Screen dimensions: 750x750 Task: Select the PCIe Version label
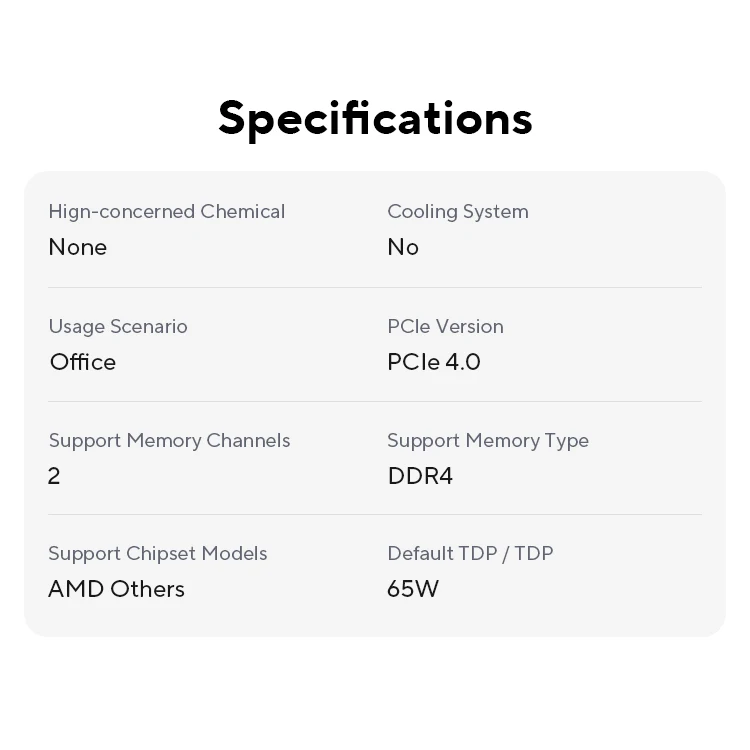[x=445, y=327]
